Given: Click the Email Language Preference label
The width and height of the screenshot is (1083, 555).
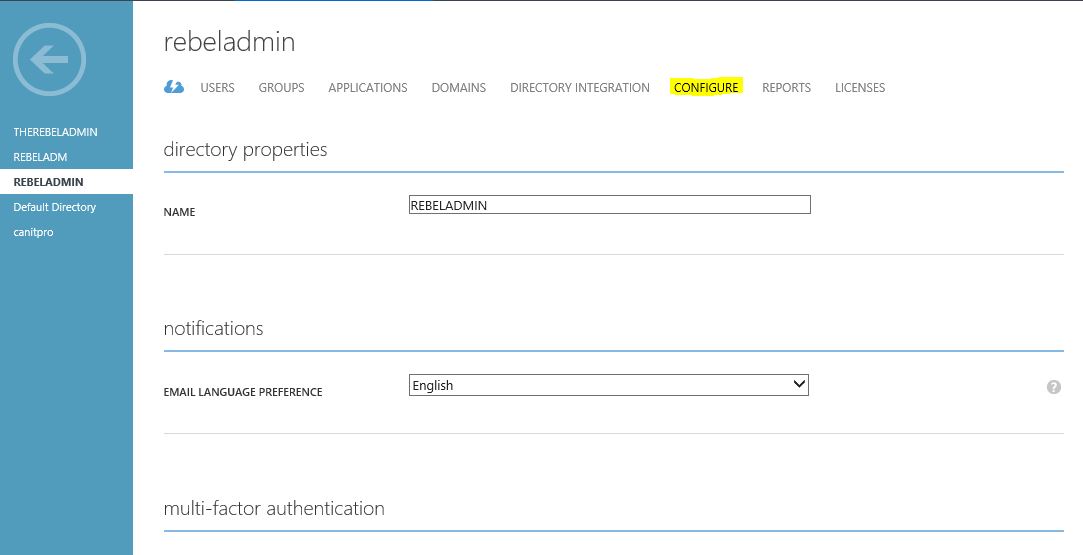Looking at the screenshot, I should click(x=242, y=392).
